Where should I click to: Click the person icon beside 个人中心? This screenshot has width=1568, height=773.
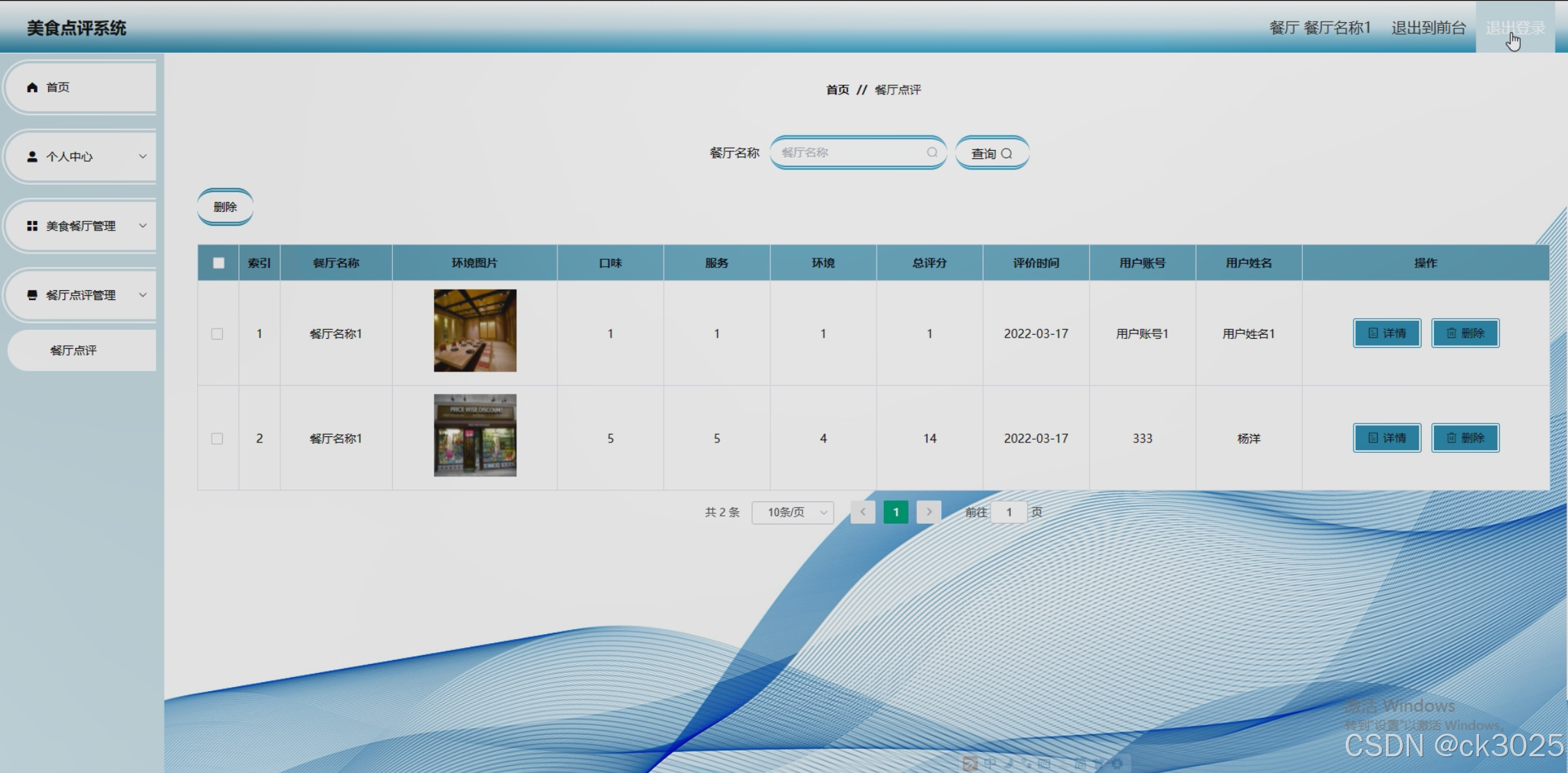click(32, 157)
